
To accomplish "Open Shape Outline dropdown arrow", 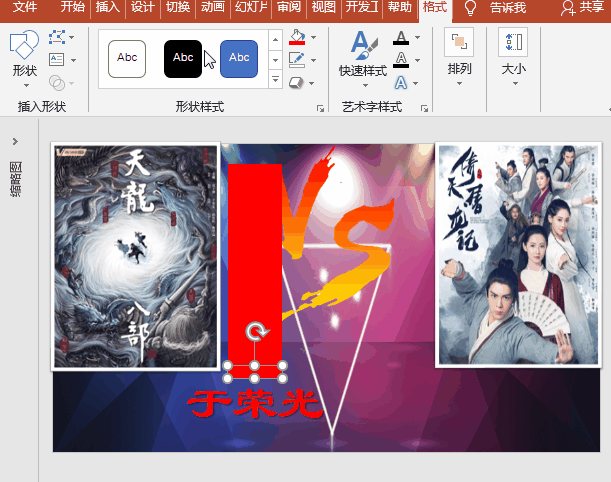I will coord(314,60).
